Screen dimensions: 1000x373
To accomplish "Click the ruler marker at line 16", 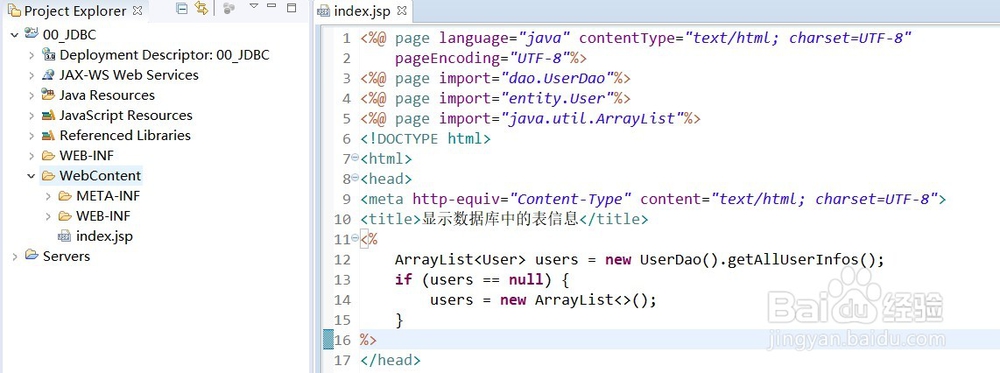I will (x=328, y=339).
